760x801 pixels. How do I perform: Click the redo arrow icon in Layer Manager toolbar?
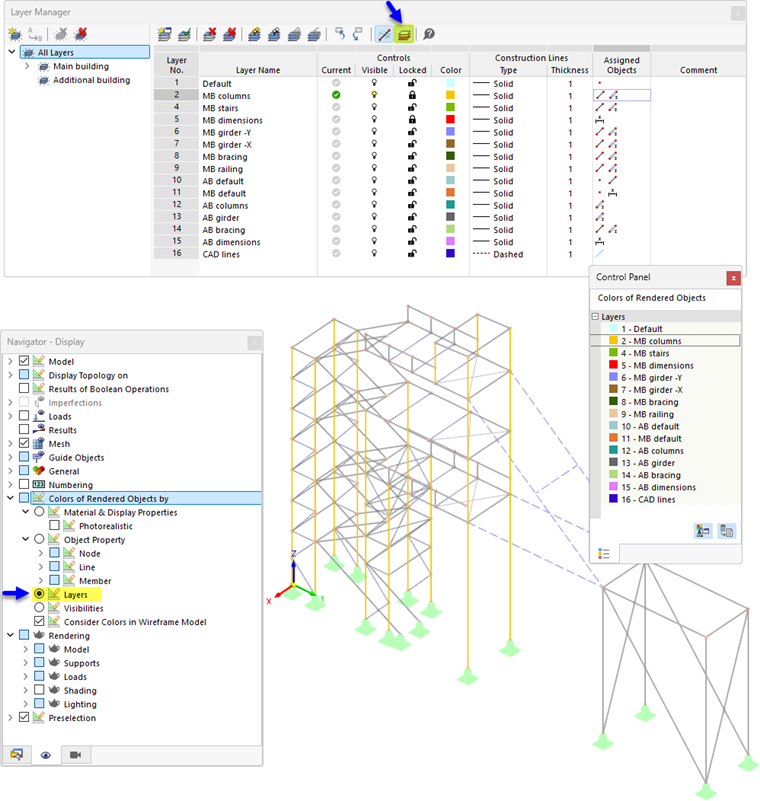[358, 34]
